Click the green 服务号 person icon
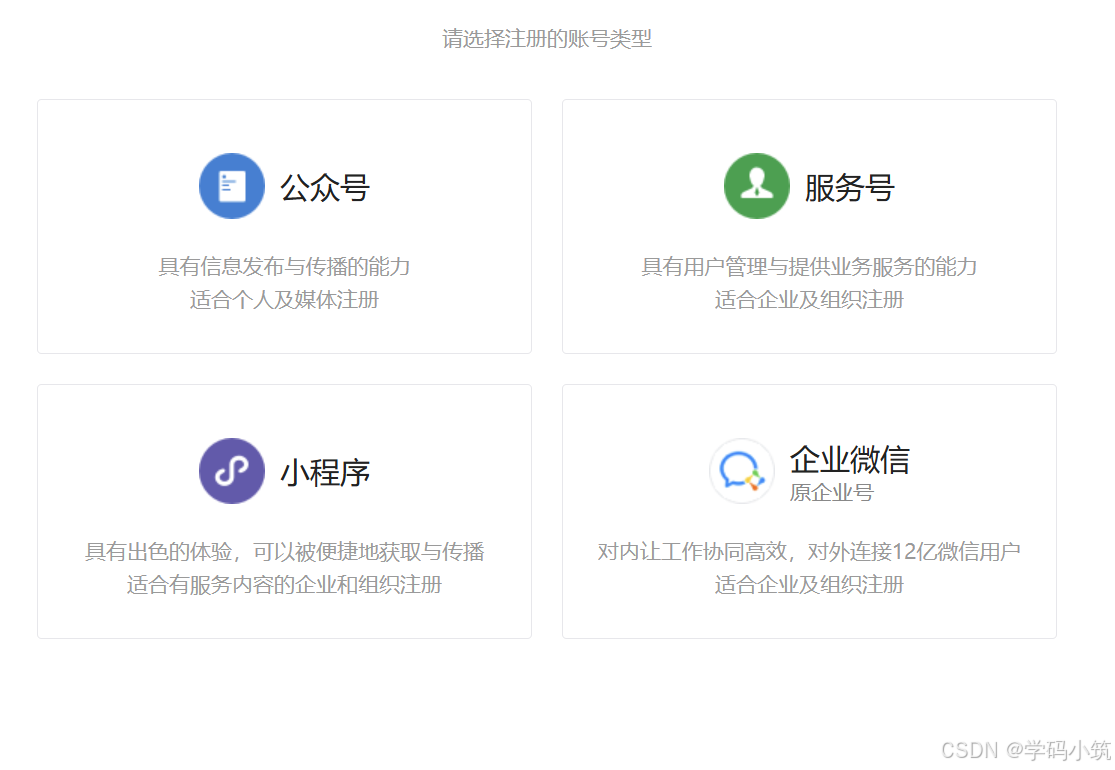1115x770 pixels. pos(757,186)
